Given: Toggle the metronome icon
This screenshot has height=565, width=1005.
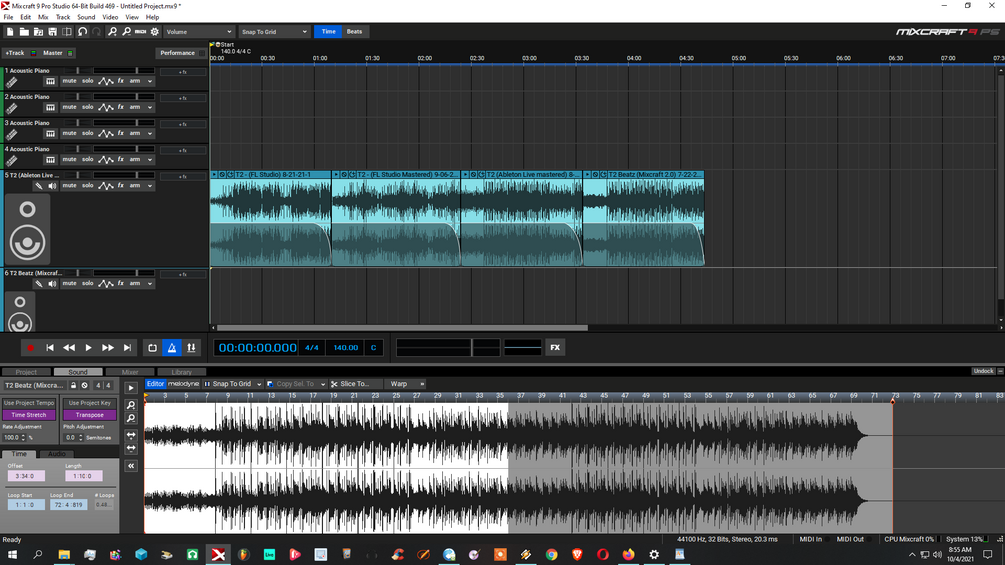Looking at the screenshot, I should 172,348.
